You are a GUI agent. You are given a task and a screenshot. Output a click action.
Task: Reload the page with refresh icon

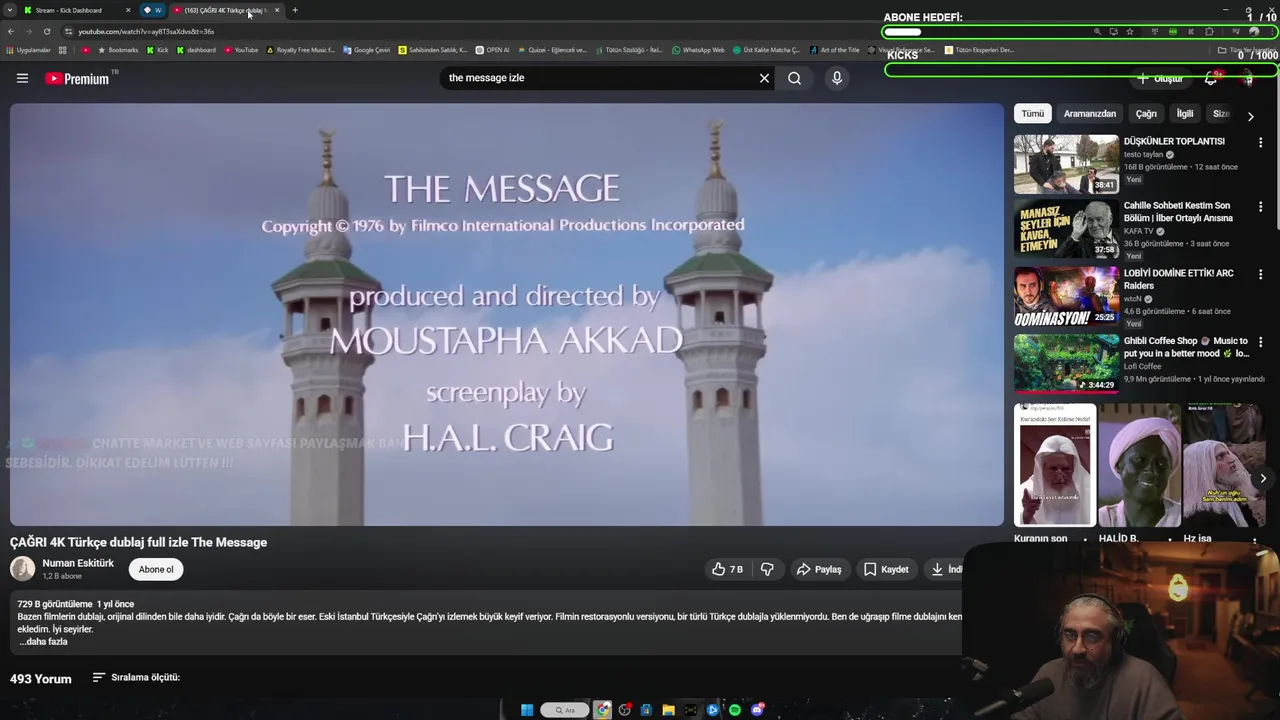click(47, 31)
